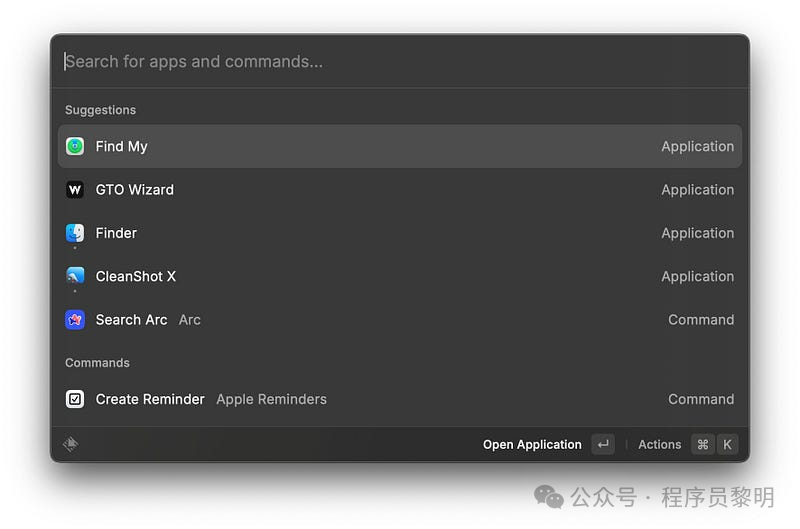
Task: Select the GTO Wizard result row
Action: coord(400,190)
